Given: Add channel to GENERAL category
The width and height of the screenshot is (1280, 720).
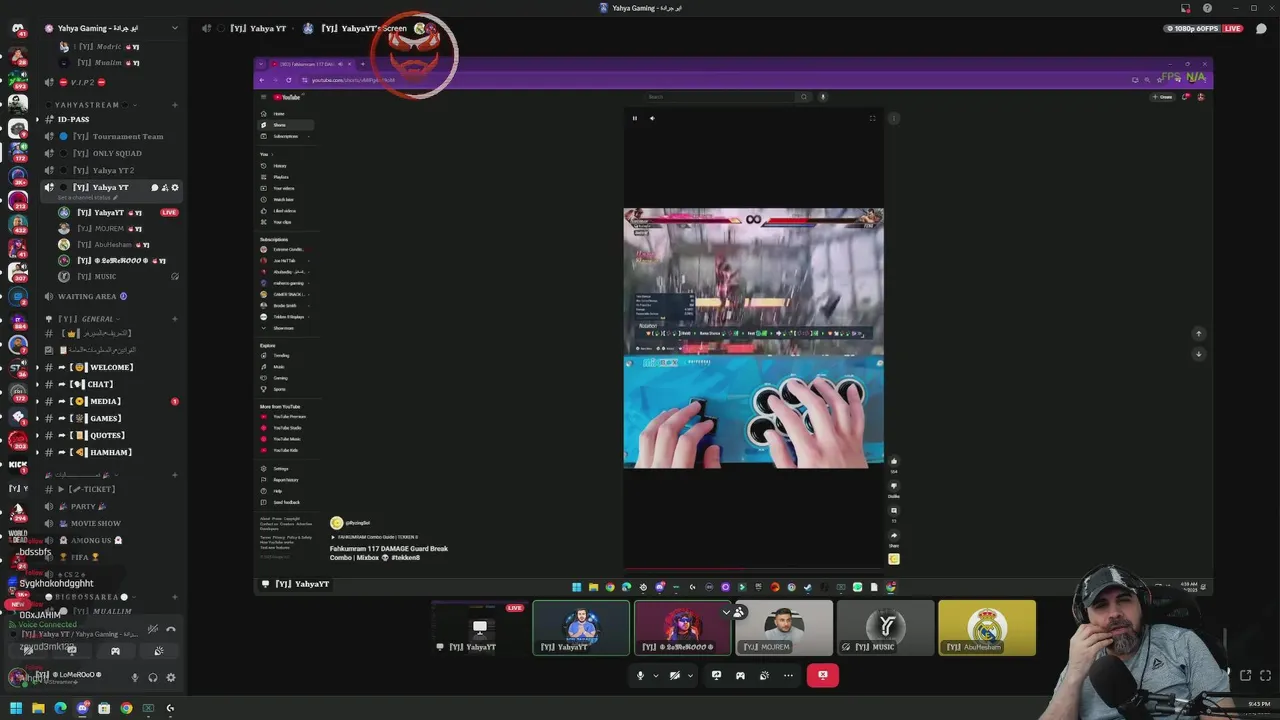Looking at the screenshot, I should coord(175,319).
